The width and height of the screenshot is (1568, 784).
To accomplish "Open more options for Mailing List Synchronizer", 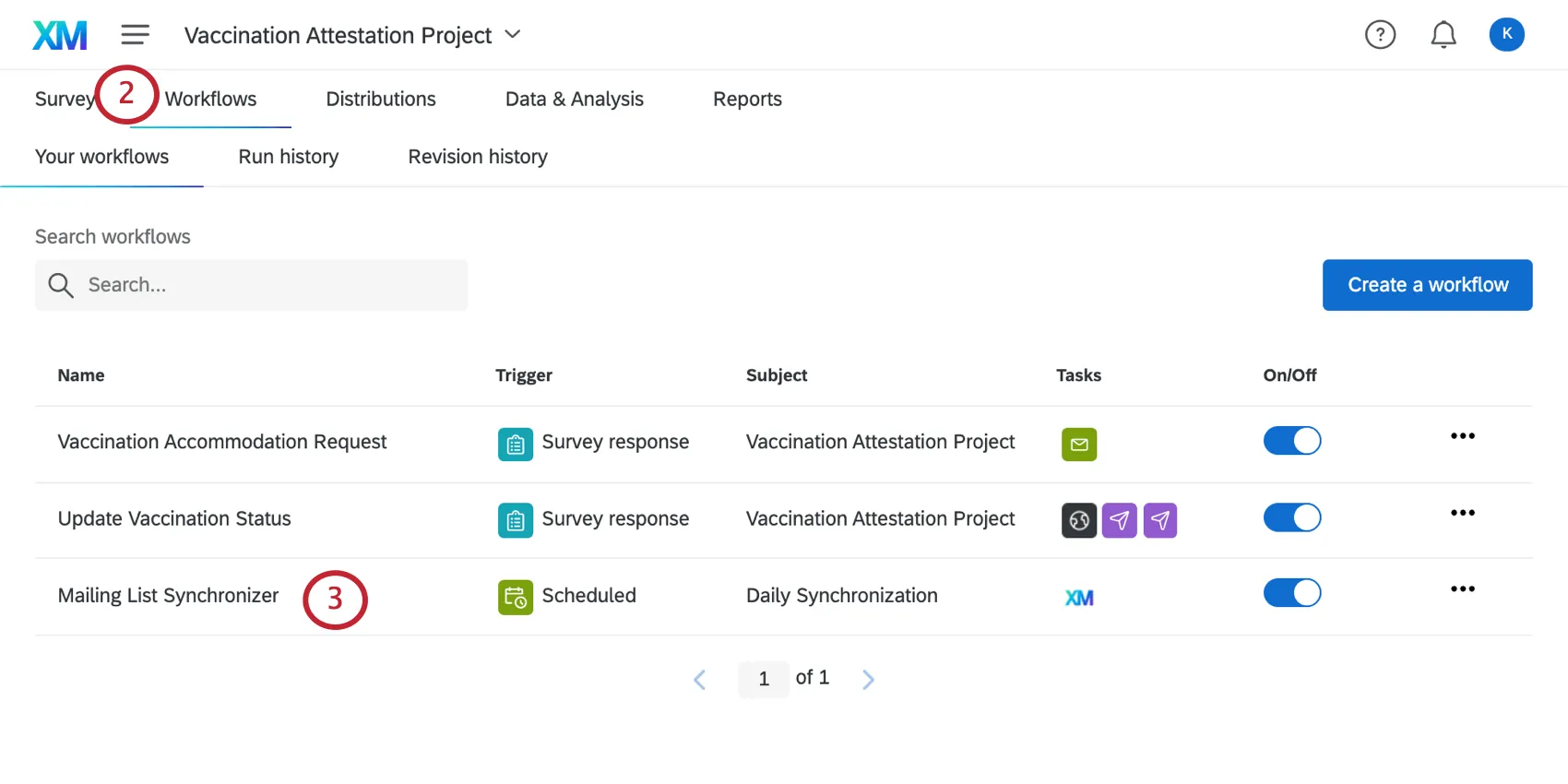I will coord(1462,589).
